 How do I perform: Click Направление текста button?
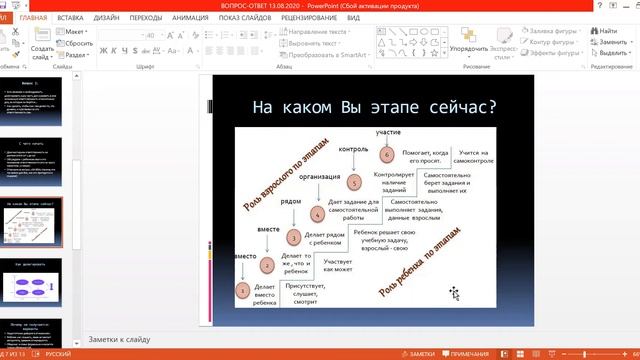click(315, 31)
